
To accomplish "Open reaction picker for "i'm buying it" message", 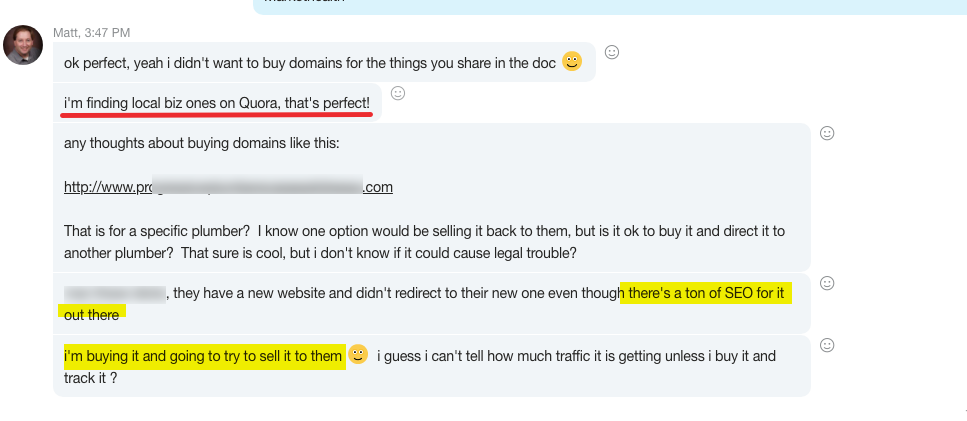I will pos(827,345).
